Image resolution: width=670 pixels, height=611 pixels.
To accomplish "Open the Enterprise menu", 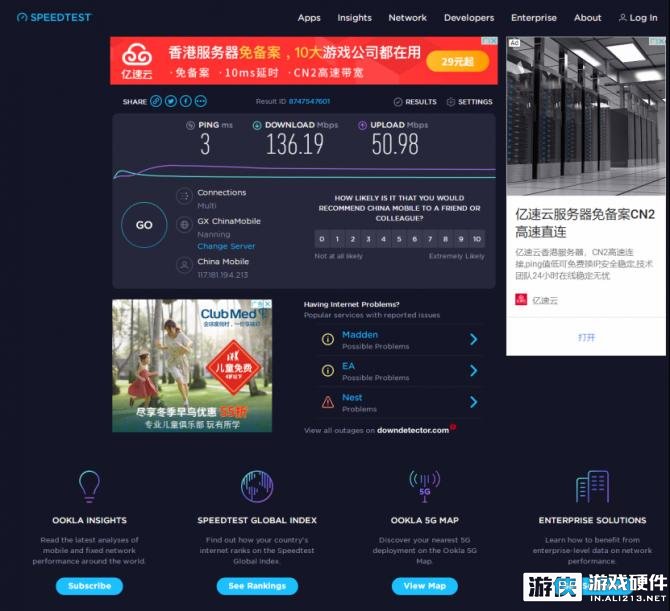I will [534, 18].
